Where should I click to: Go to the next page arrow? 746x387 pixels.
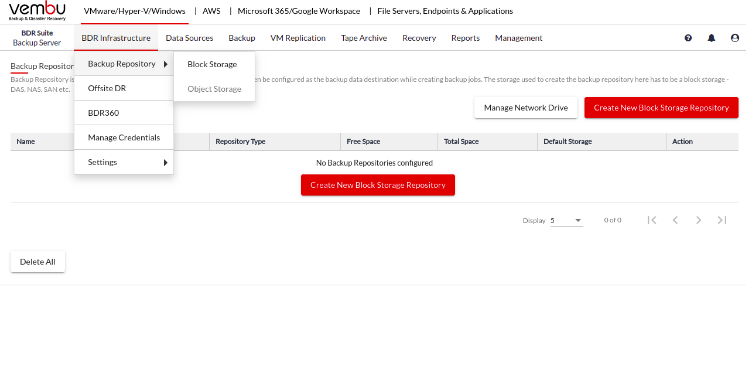click(698, 220)
